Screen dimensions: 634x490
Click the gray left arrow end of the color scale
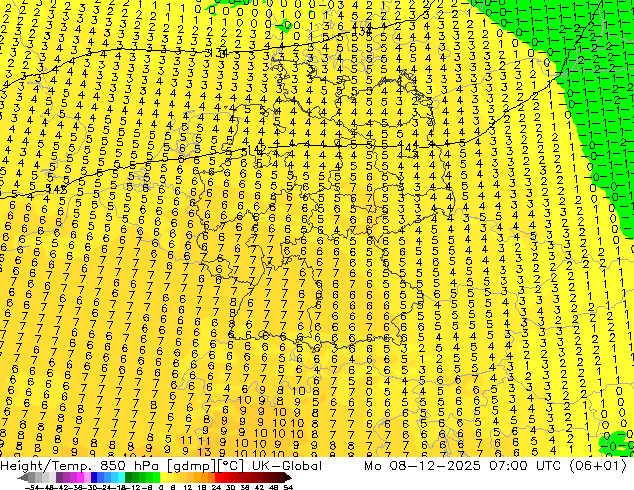(x=22, y=477)
